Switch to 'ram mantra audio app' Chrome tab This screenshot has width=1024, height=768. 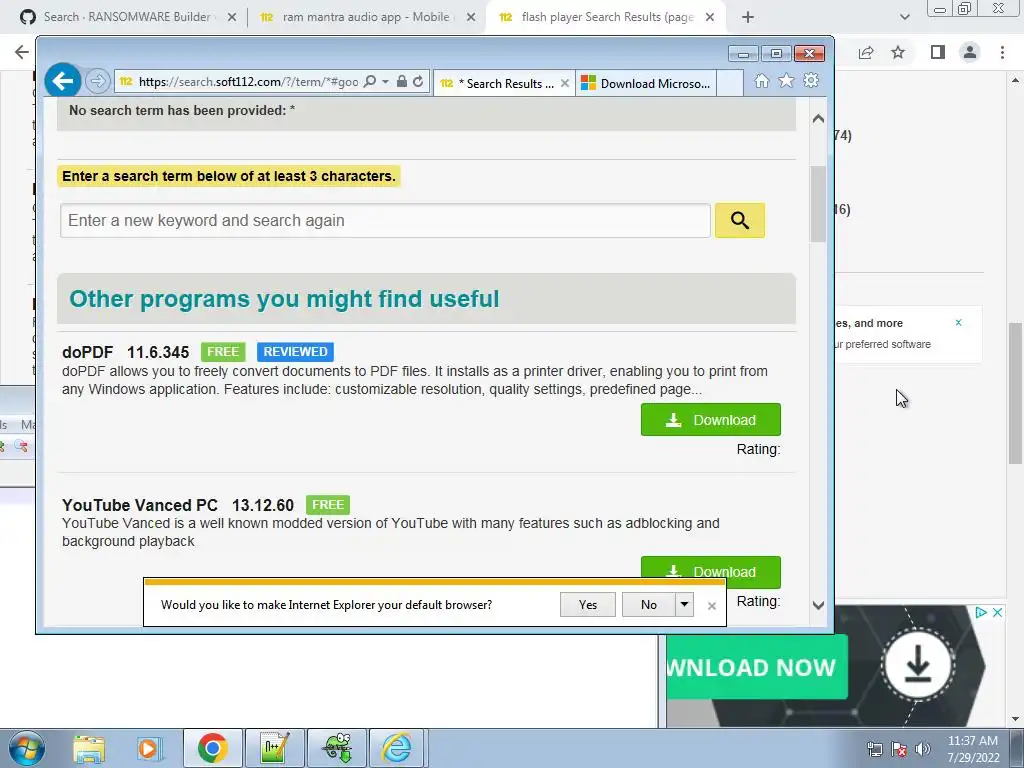click(x=366, y=17)
